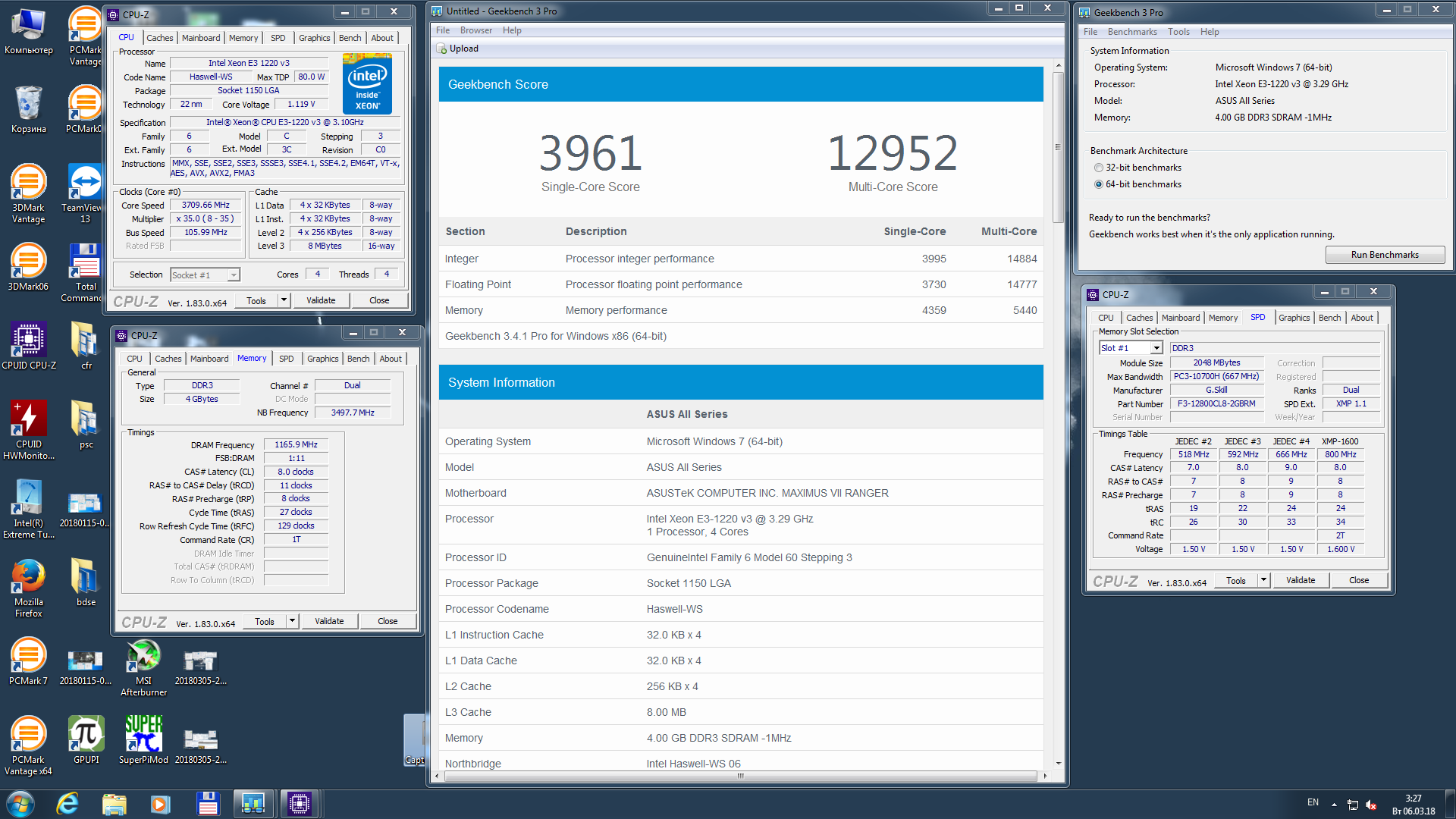Click the Core Speed 3709.66 MHz value
Screen dimensions: 1456x819
click(206, 205)
